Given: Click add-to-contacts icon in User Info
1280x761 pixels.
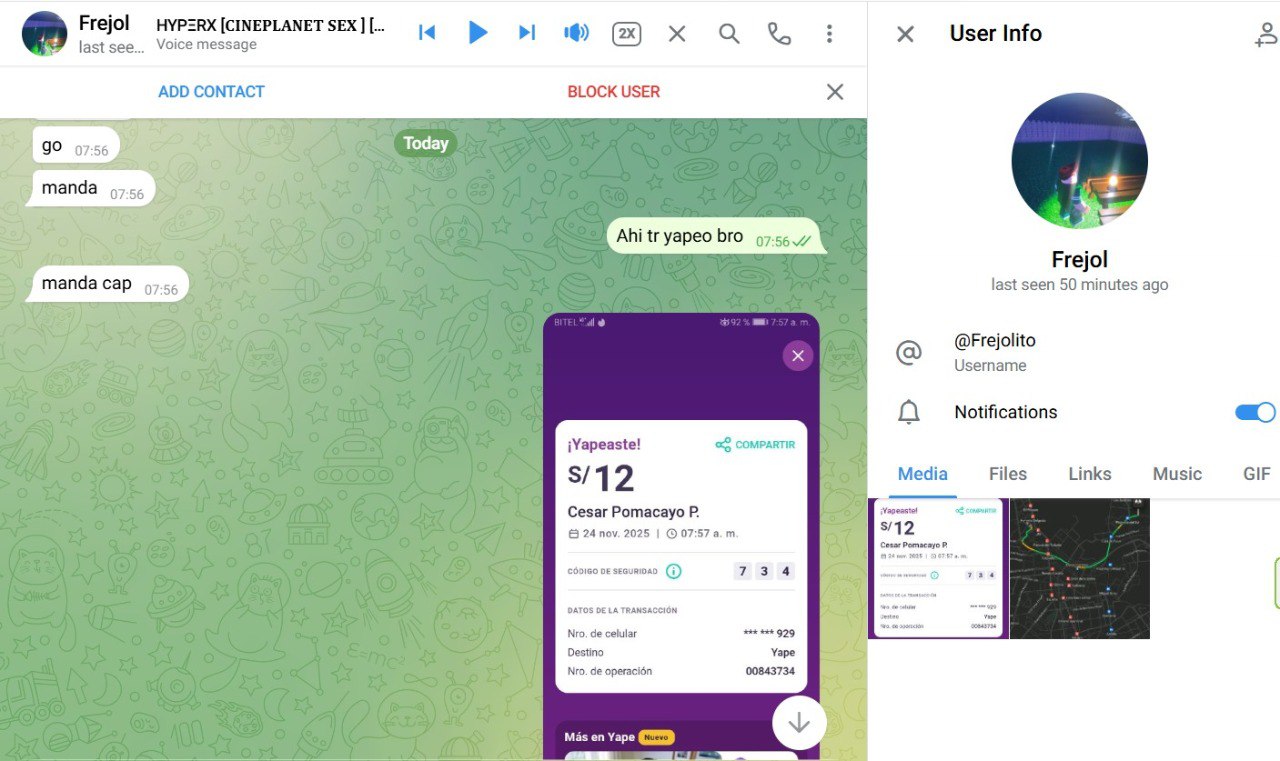Looking at the screenshot, I should click(1265, 34).
